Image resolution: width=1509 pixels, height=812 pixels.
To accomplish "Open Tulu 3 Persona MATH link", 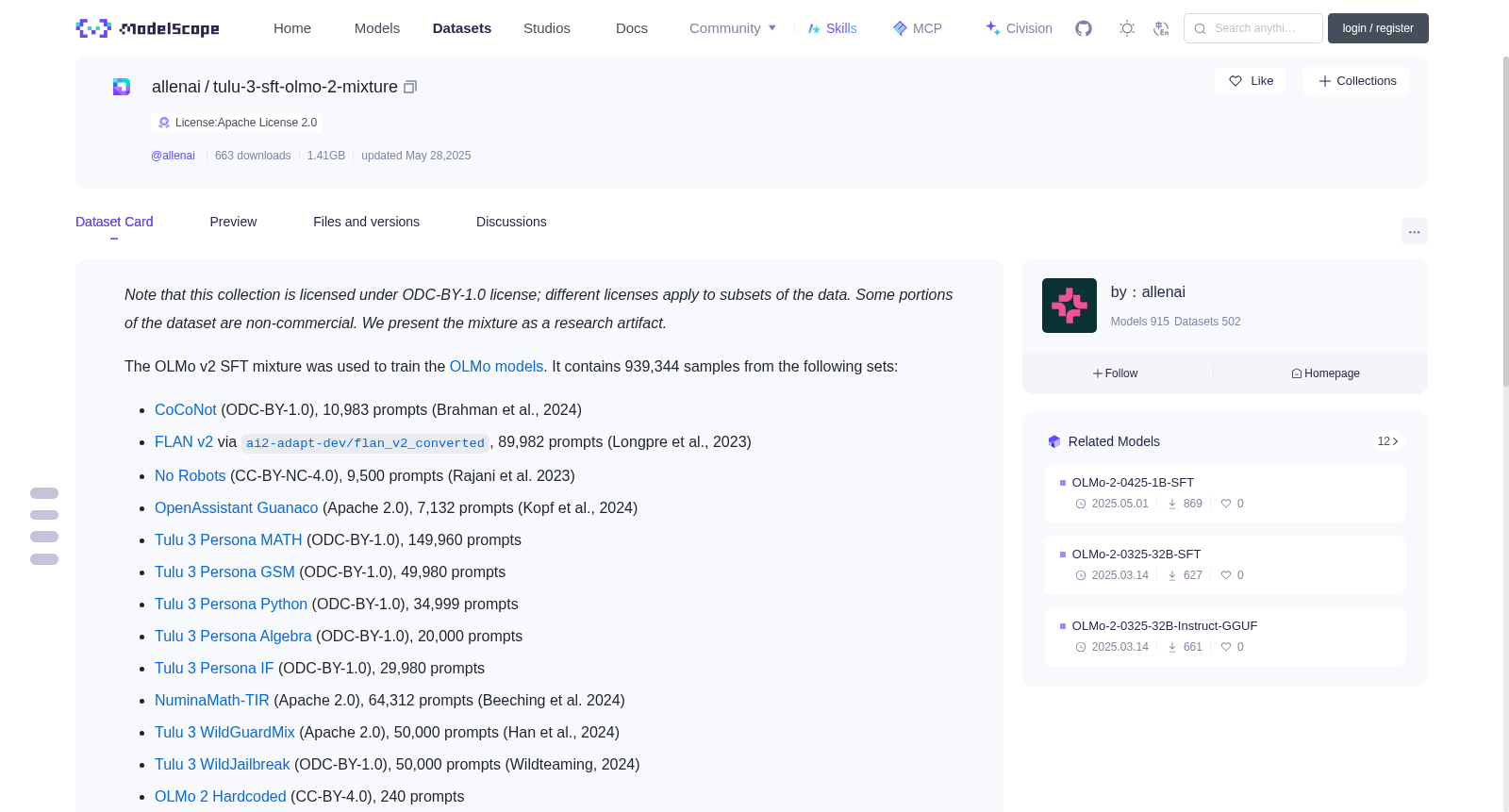I will pyautogui.click(x=228, y=540).
